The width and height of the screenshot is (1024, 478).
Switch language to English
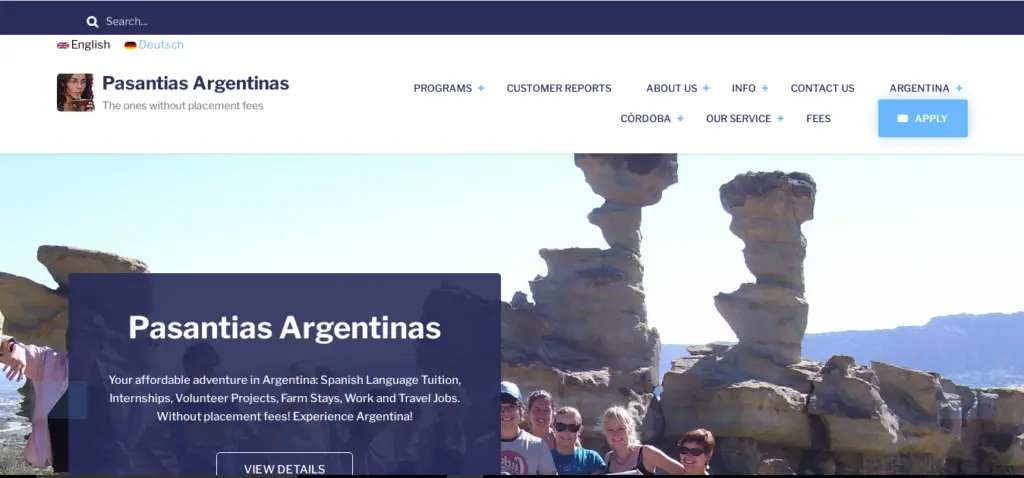[90, 45]
